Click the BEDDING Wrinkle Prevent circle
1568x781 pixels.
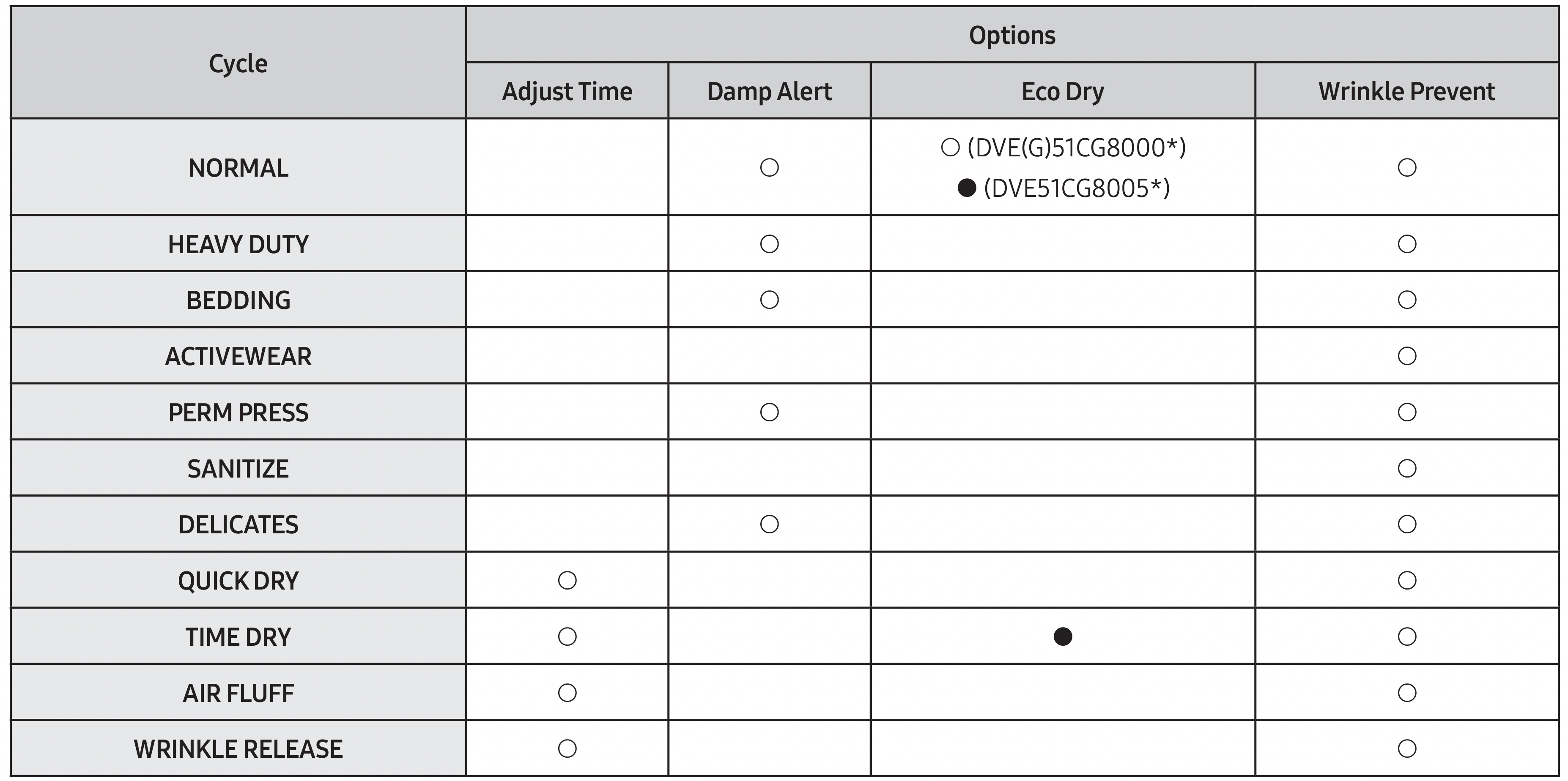coord(1407,300)
